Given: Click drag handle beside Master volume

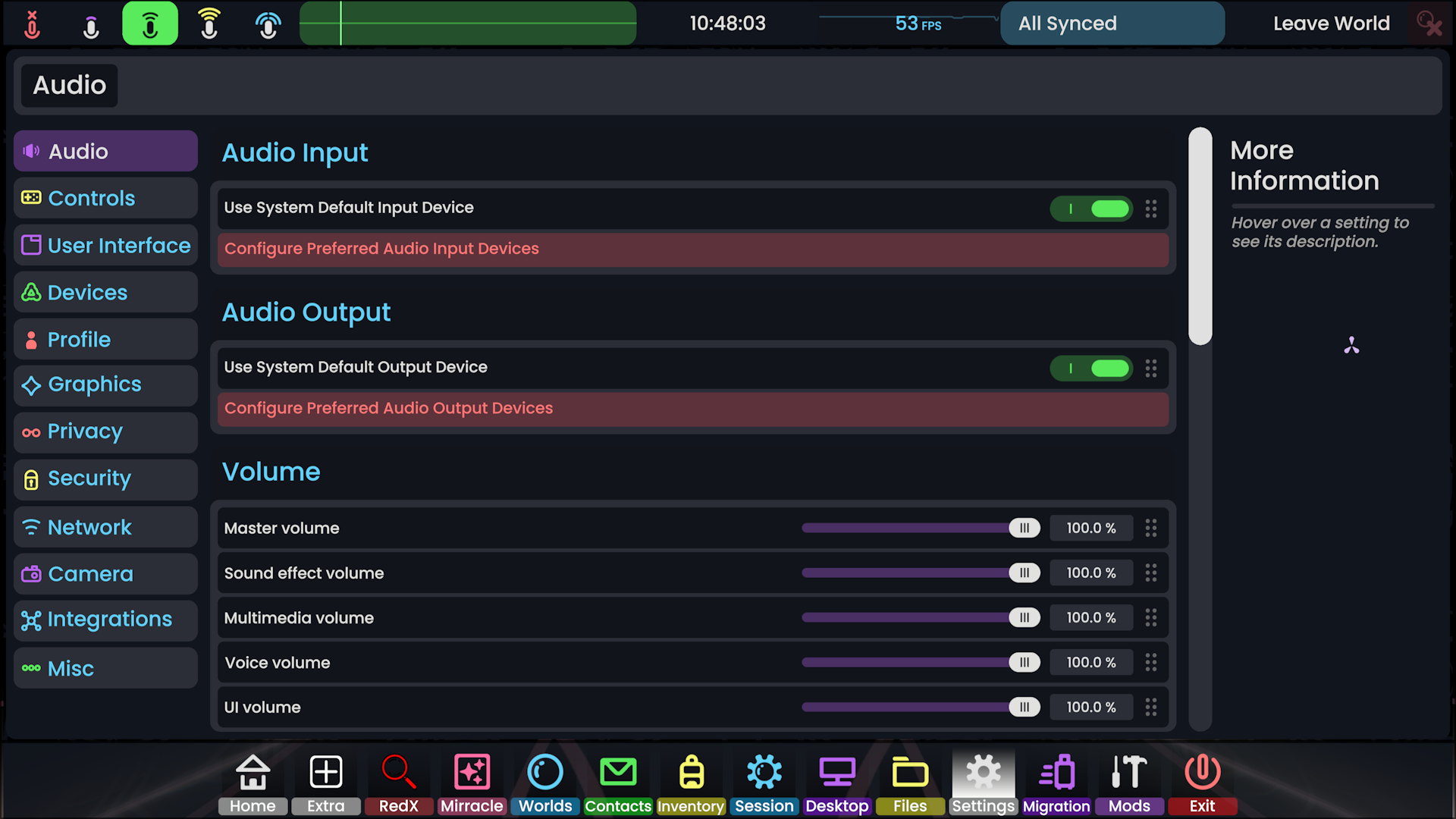Looking at the screenshot, I should coord(1150,528).
